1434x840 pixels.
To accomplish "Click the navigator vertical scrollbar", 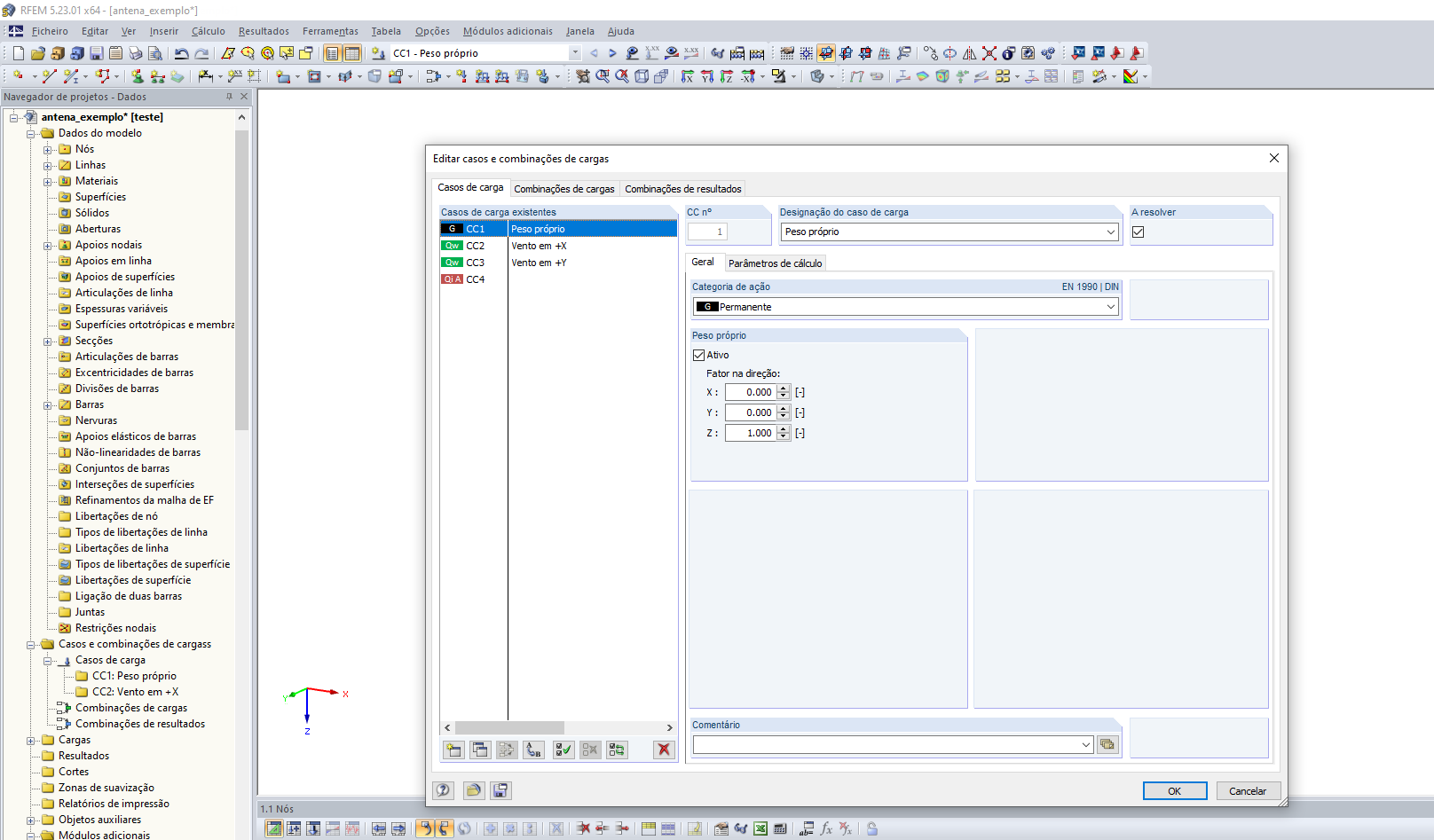I will tap(241, 279).
